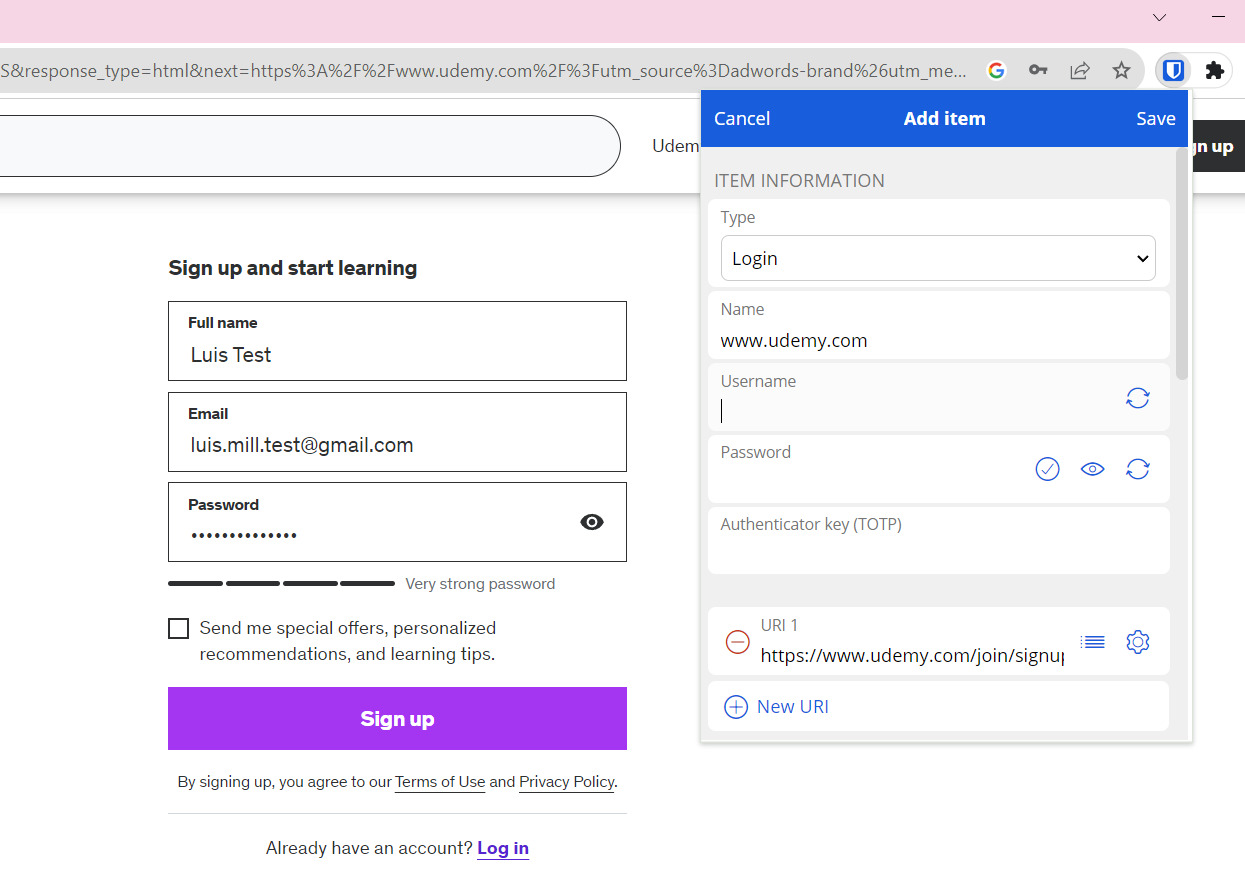Open the browser extensions puzzle menu
Viewport: 1245px width, 884px height.
(1215, 70)
